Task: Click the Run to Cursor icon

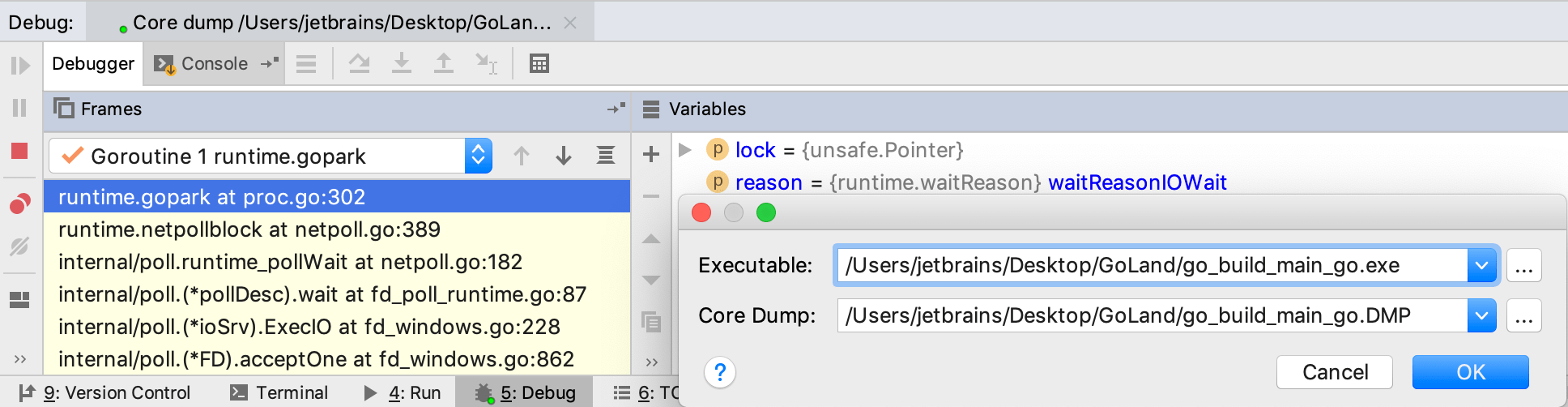Action: click(486, 63)
